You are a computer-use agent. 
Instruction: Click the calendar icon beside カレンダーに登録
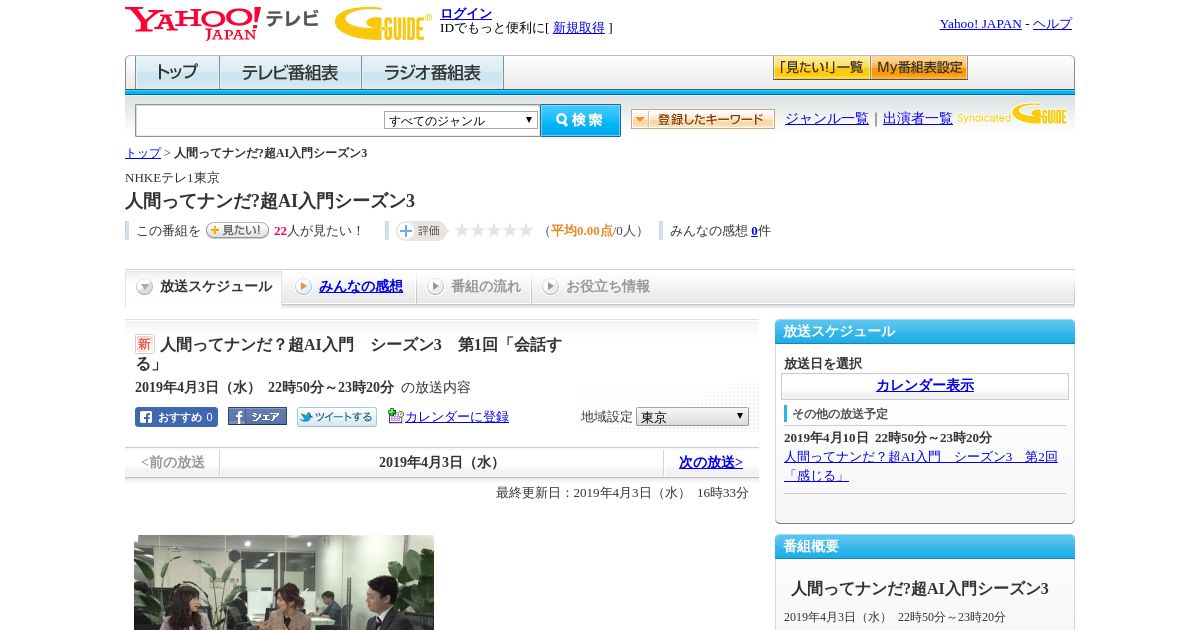[x=395, y=416]
